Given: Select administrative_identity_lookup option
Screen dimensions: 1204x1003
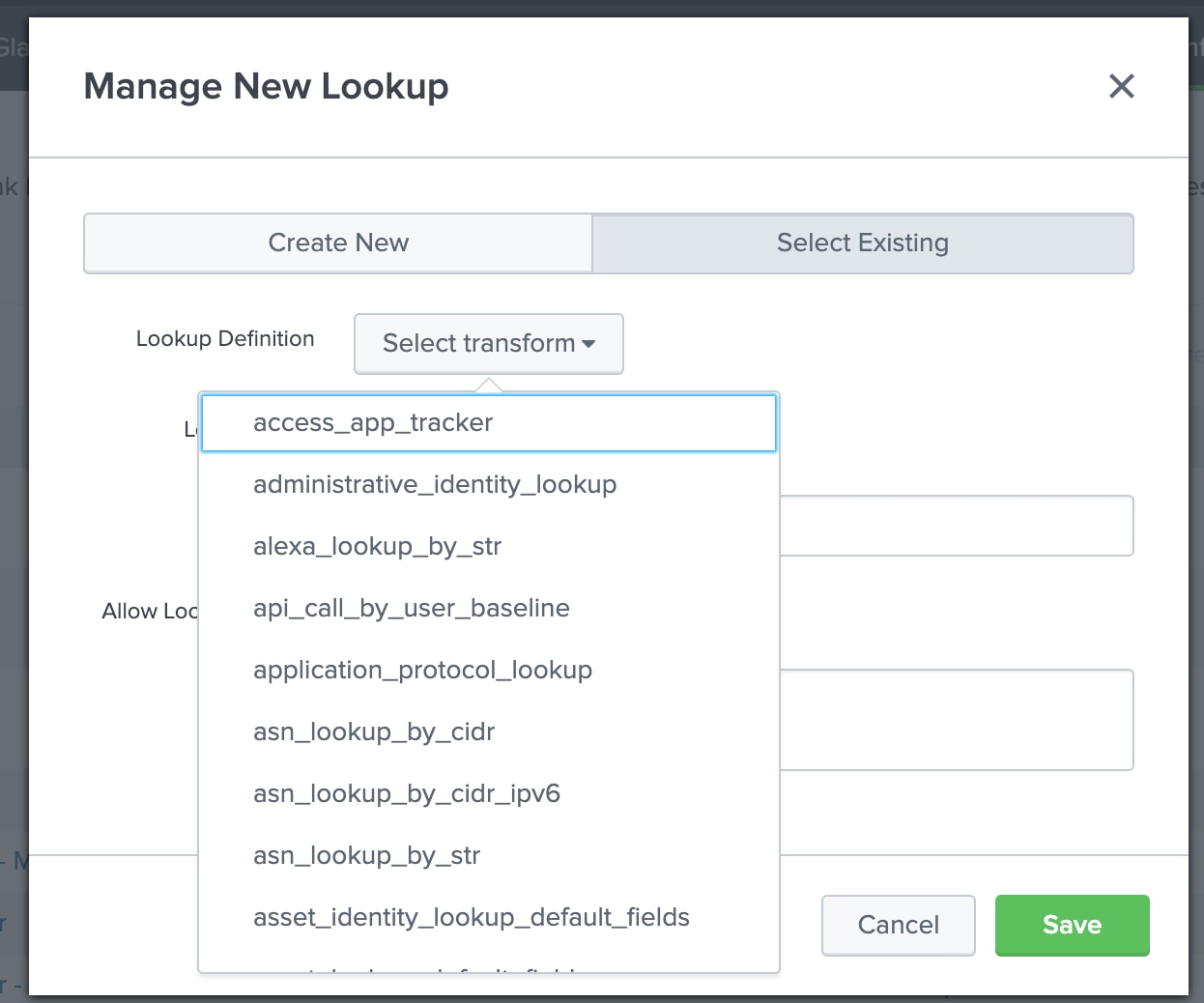Looking at the screenshot, I should pyautogui.click(x=489, y=484).
